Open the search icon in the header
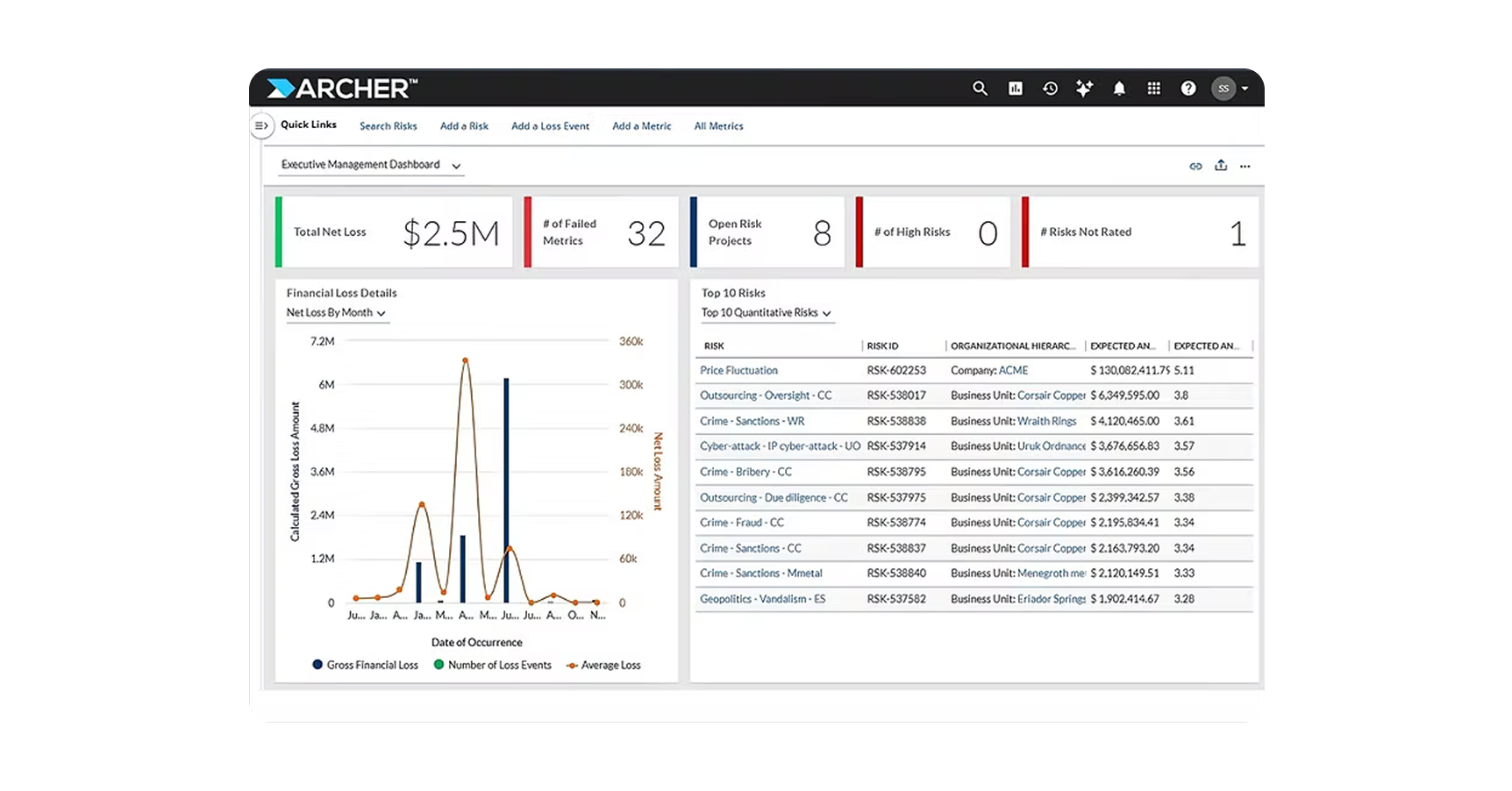 [980, 89]
